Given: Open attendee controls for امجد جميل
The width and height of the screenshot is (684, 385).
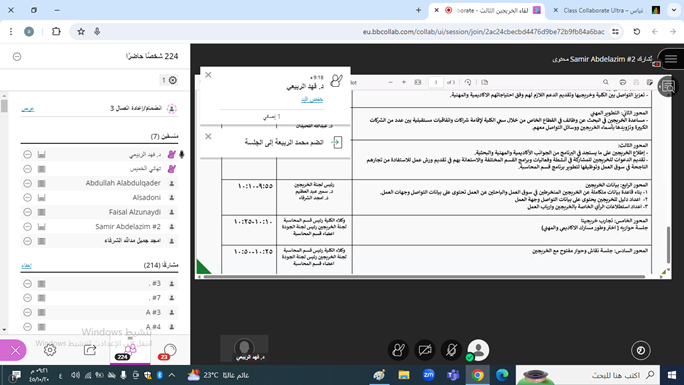Looking at the screenshot, I should [27, 241].
